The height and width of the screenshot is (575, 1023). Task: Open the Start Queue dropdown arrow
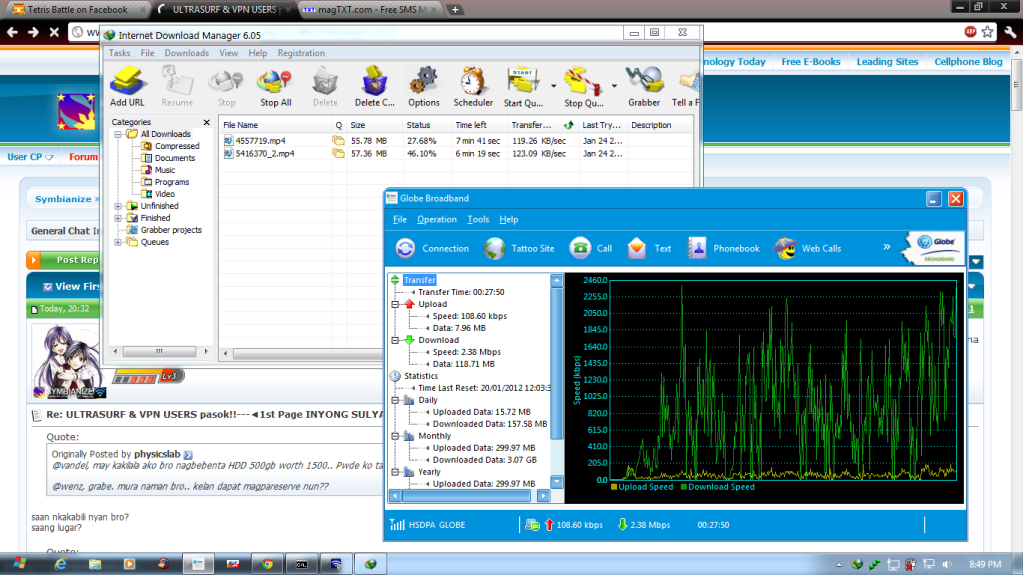pos(553,85)
